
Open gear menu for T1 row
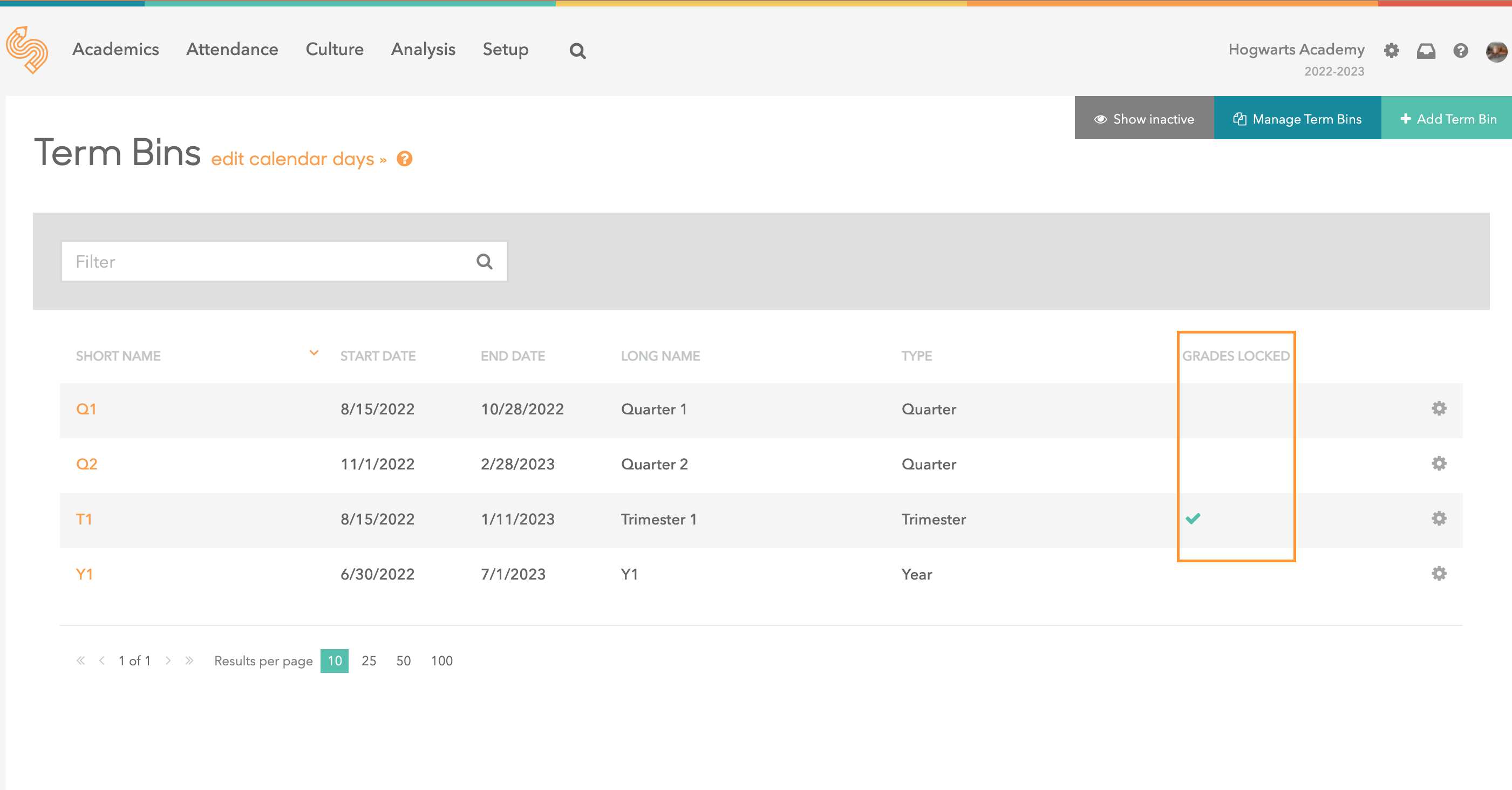click(1439, 519)
